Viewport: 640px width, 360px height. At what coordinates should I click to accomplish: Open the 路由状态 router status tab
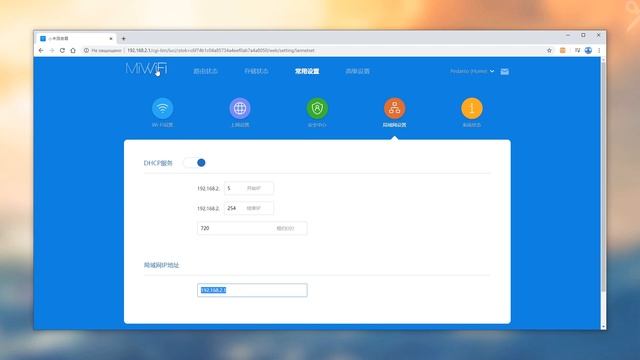click(x=205, y=71)
